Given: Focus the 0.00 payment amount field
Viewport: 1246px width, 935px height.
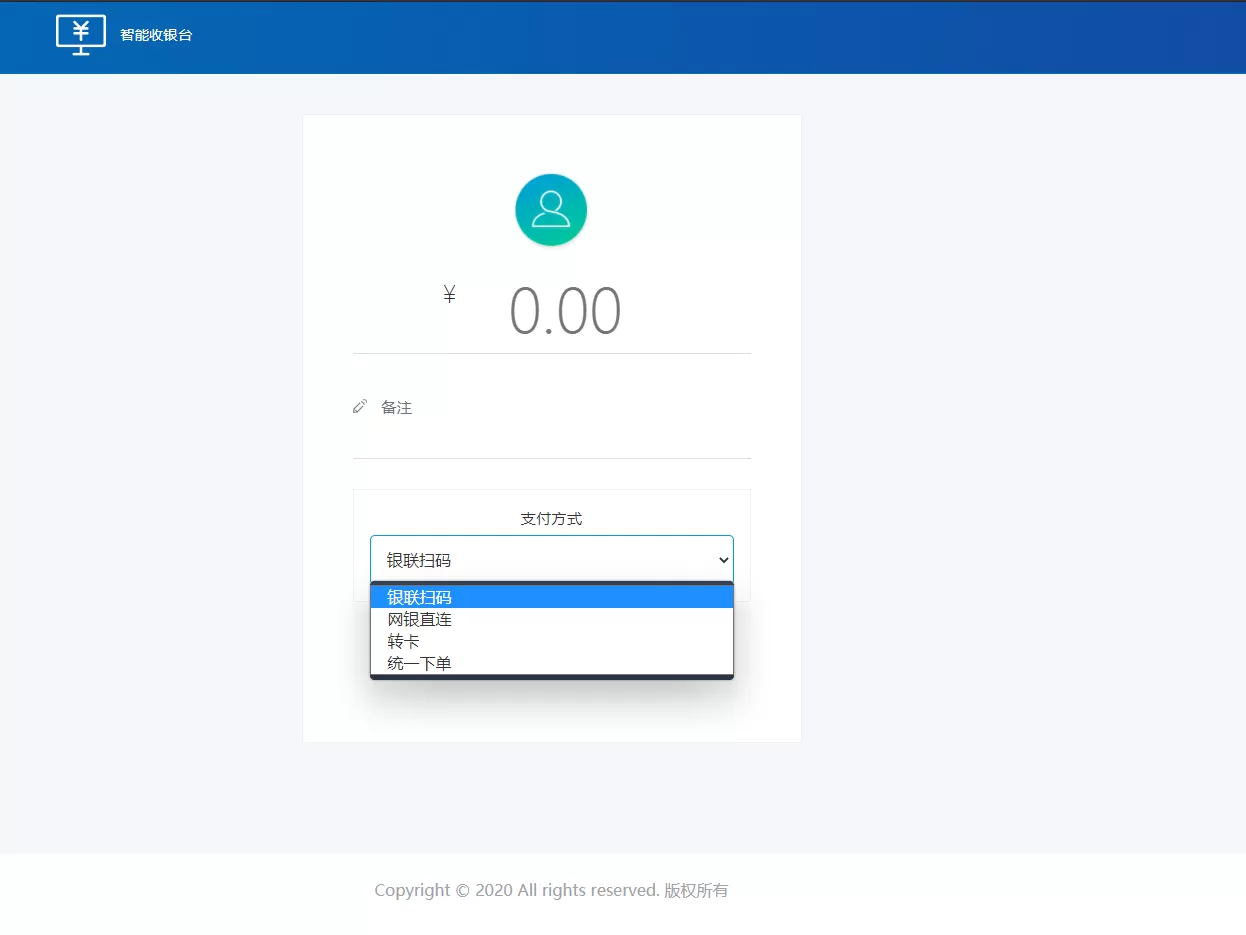Looking at the screenshot, I should click(x=565, y=311).
